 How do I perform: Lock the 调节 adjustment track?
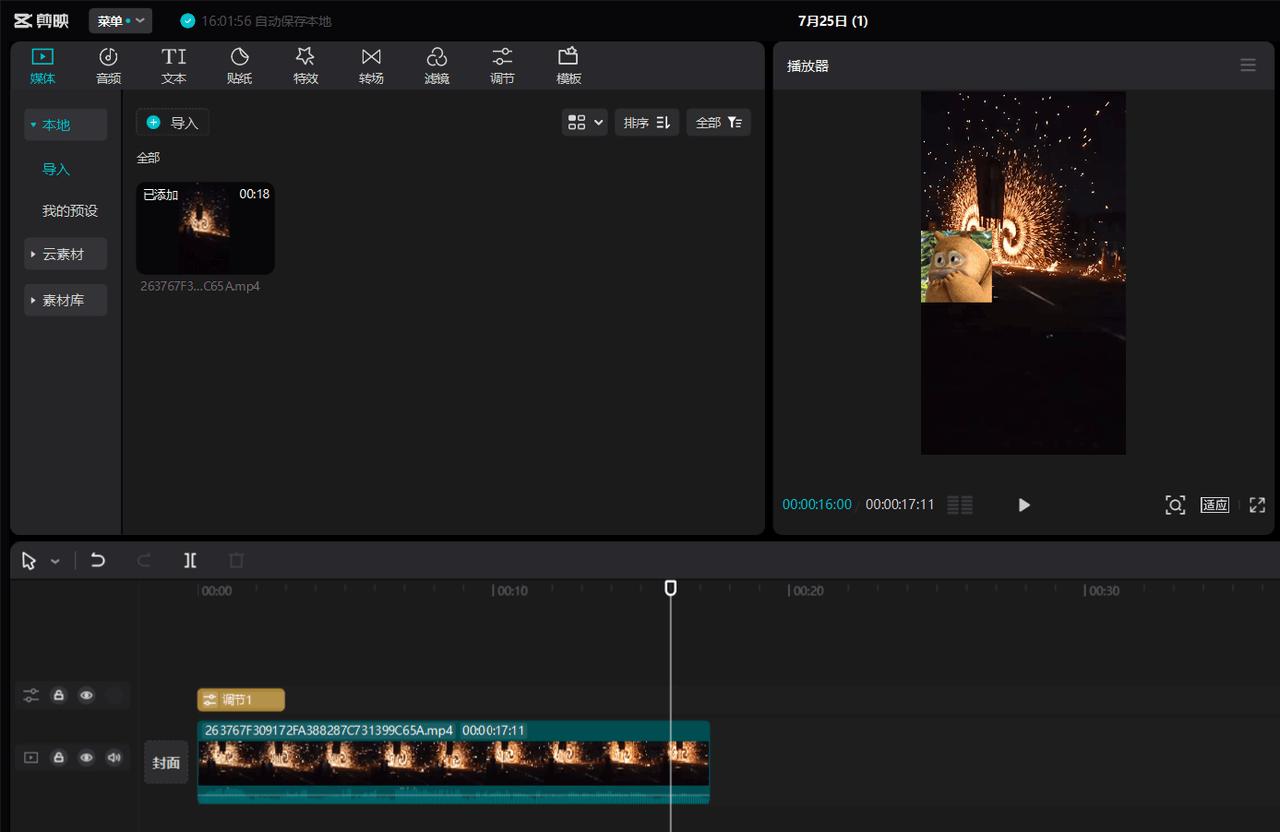59,695
